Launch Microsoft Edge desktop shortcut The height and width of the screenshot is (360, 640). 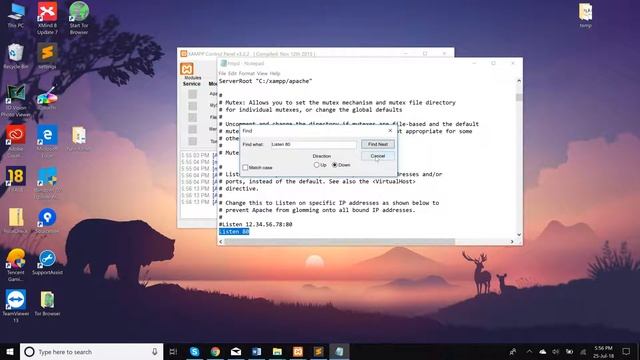click(47, 141)
